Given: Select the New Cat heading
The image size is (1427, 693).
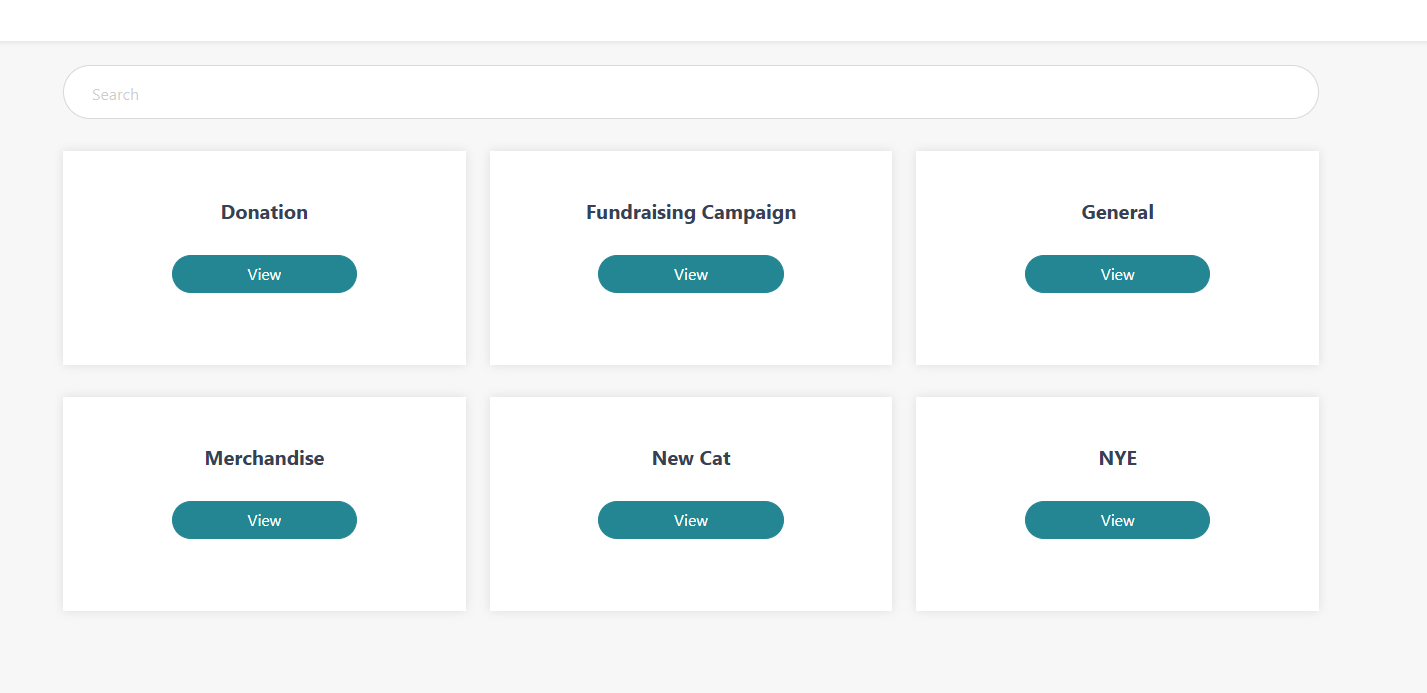Looking at the screenshot, I should coord(690,458).
